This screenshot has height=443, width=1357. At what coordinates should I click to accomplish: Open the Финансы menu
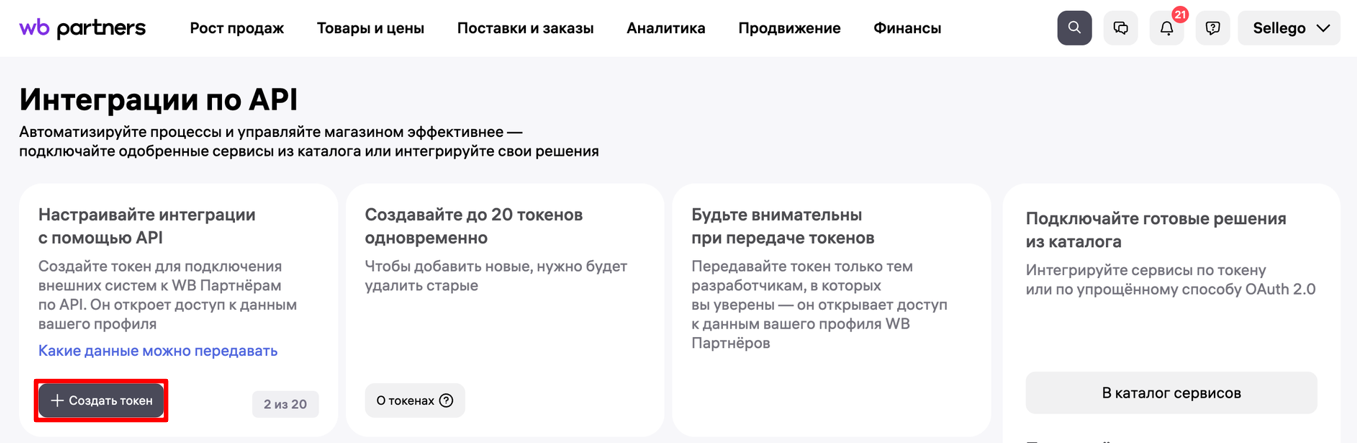(907, 28)
